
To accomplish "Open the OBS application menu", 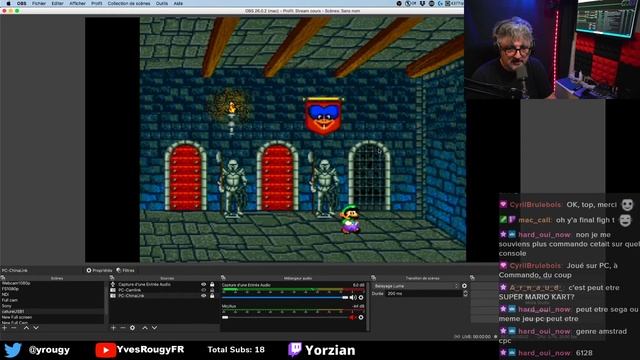I will [22, 3].
